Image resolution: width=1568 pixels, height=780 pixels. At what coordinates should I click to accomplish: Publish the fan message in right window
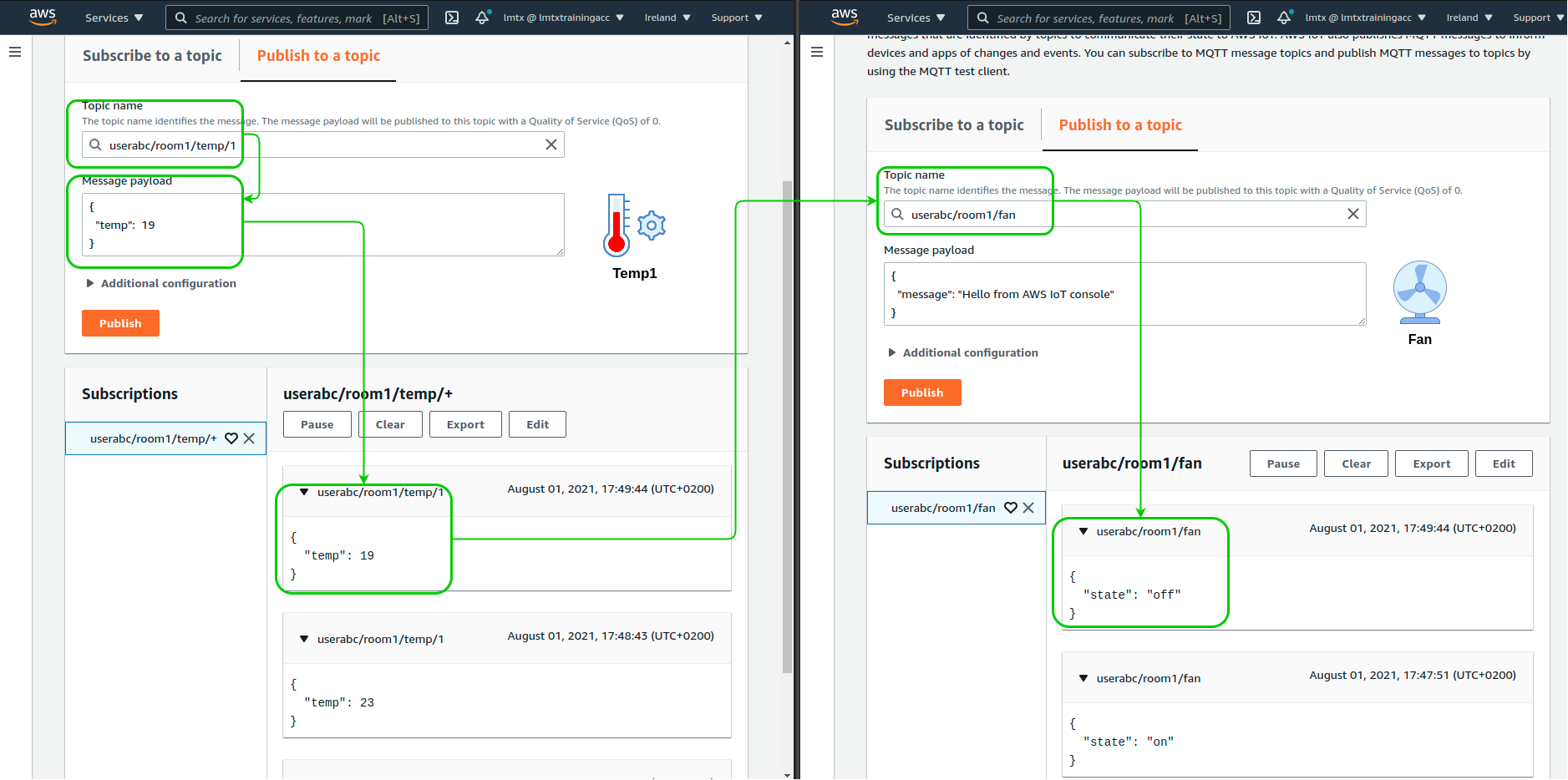coord(922,393)
